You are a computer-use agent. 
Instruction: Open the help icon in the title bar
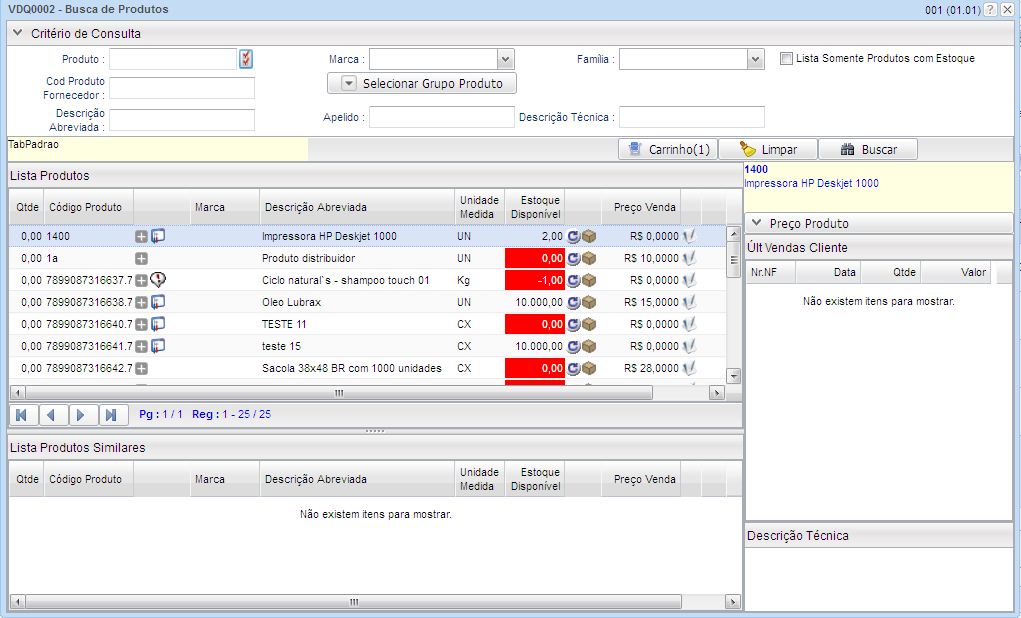(x=992, y=9)
